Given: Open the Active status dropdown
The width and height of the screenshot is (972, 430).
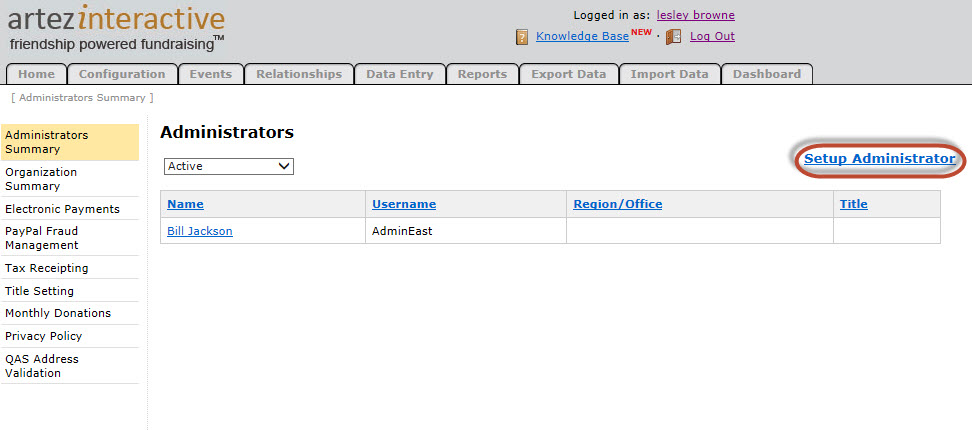Looking at the screenshot, I should pyautogui.click(x=228, y=166).
